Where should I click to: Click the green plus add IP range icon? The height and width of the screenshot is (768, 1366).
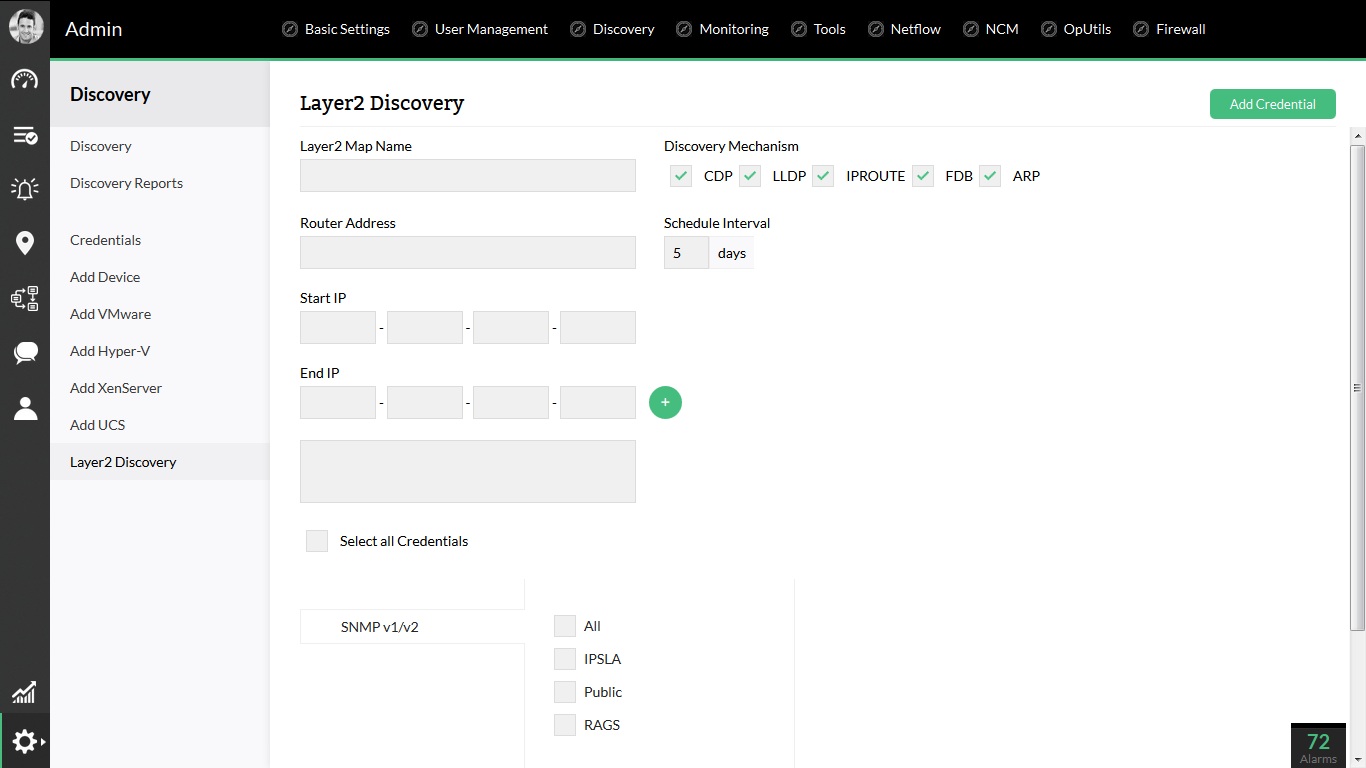click(665, 402)
